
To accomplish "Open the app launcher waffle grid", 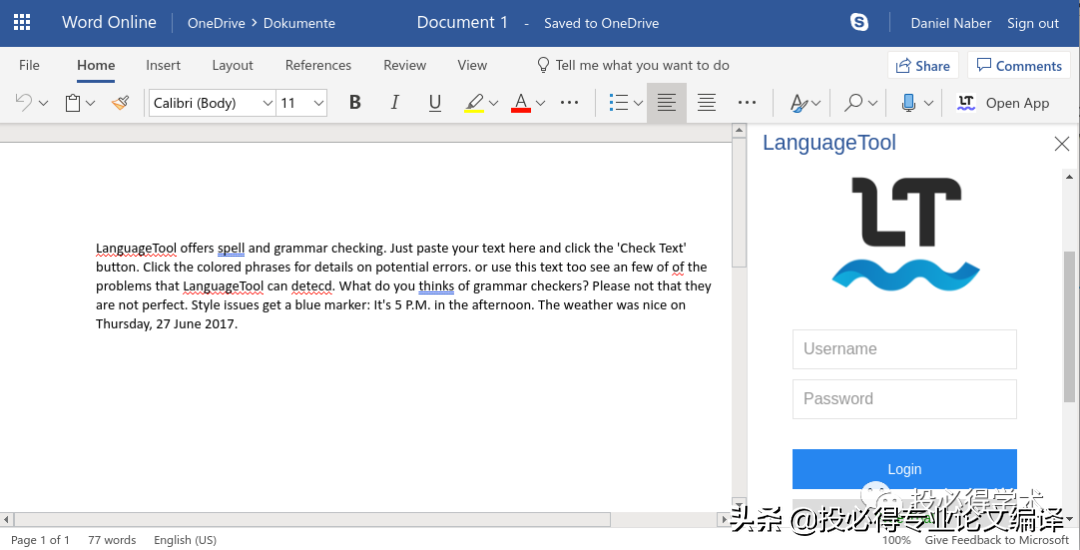I will 22,23.
